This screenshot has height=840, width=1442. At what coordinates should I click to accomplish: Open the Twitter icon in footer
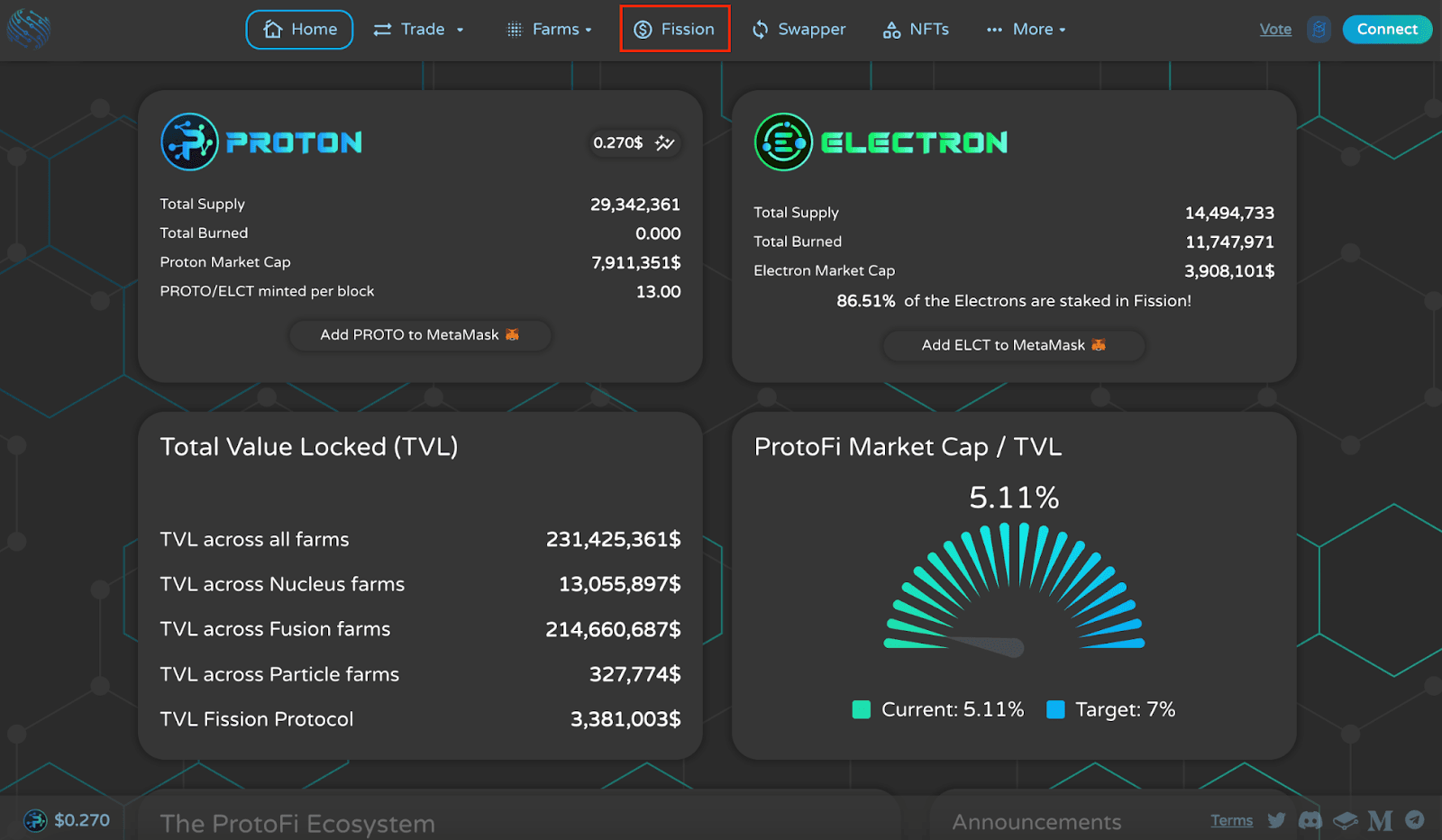1276,820
